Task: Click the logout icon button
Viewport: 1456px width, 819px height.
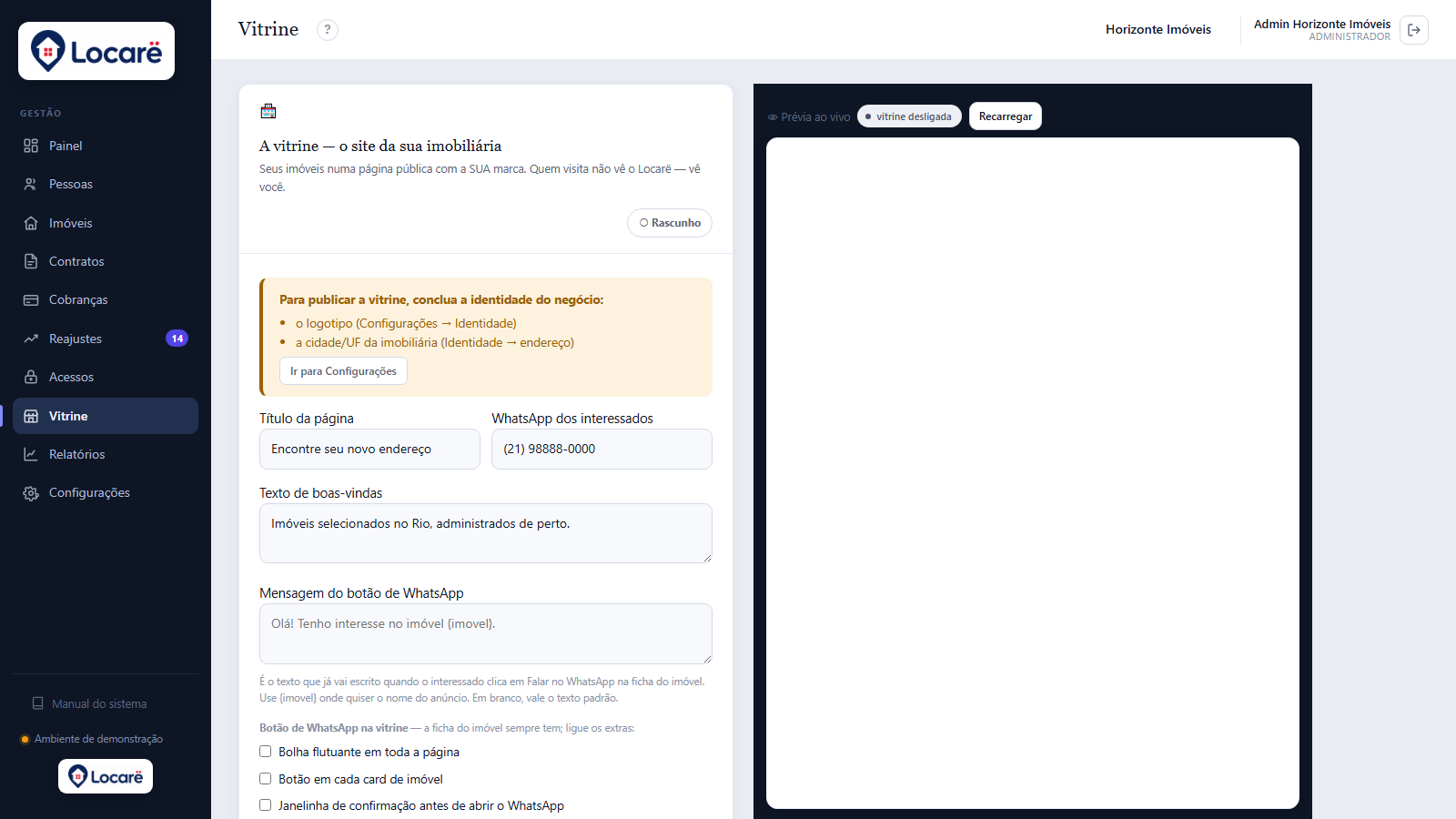Action: [1414, 30]
